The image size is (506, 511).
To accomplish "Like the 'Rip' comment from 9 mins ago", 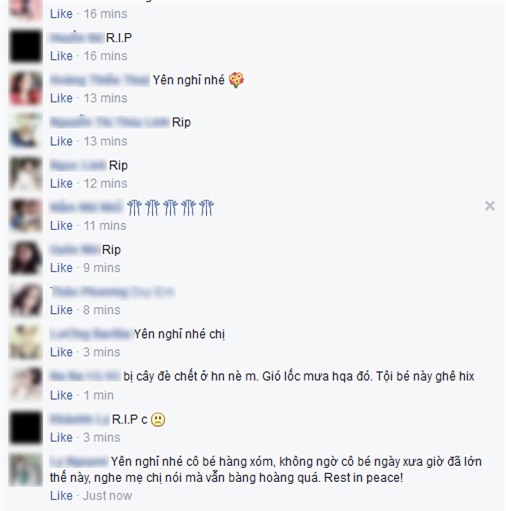I will [x=61, y=268].
